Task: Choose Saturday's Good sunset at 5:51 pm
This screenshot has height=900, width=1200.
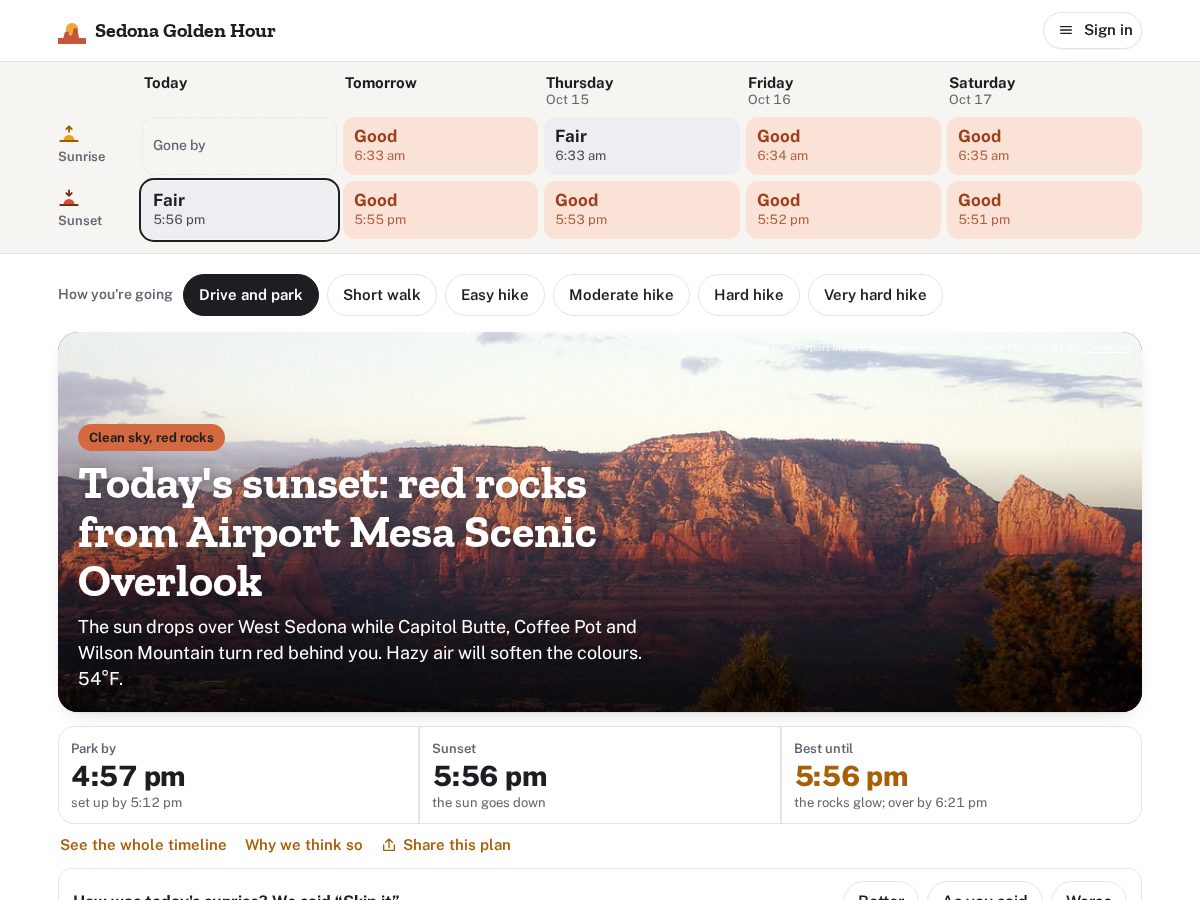Action: (x=1045, y=210)
